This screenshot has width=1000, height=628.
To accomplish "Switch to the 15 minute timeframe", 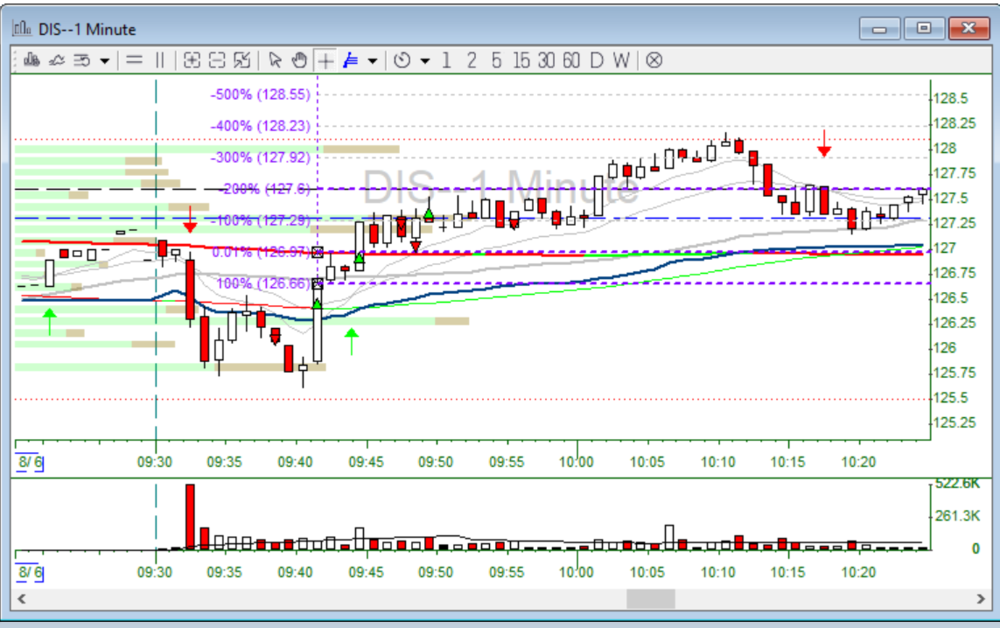I will point(521,60).
